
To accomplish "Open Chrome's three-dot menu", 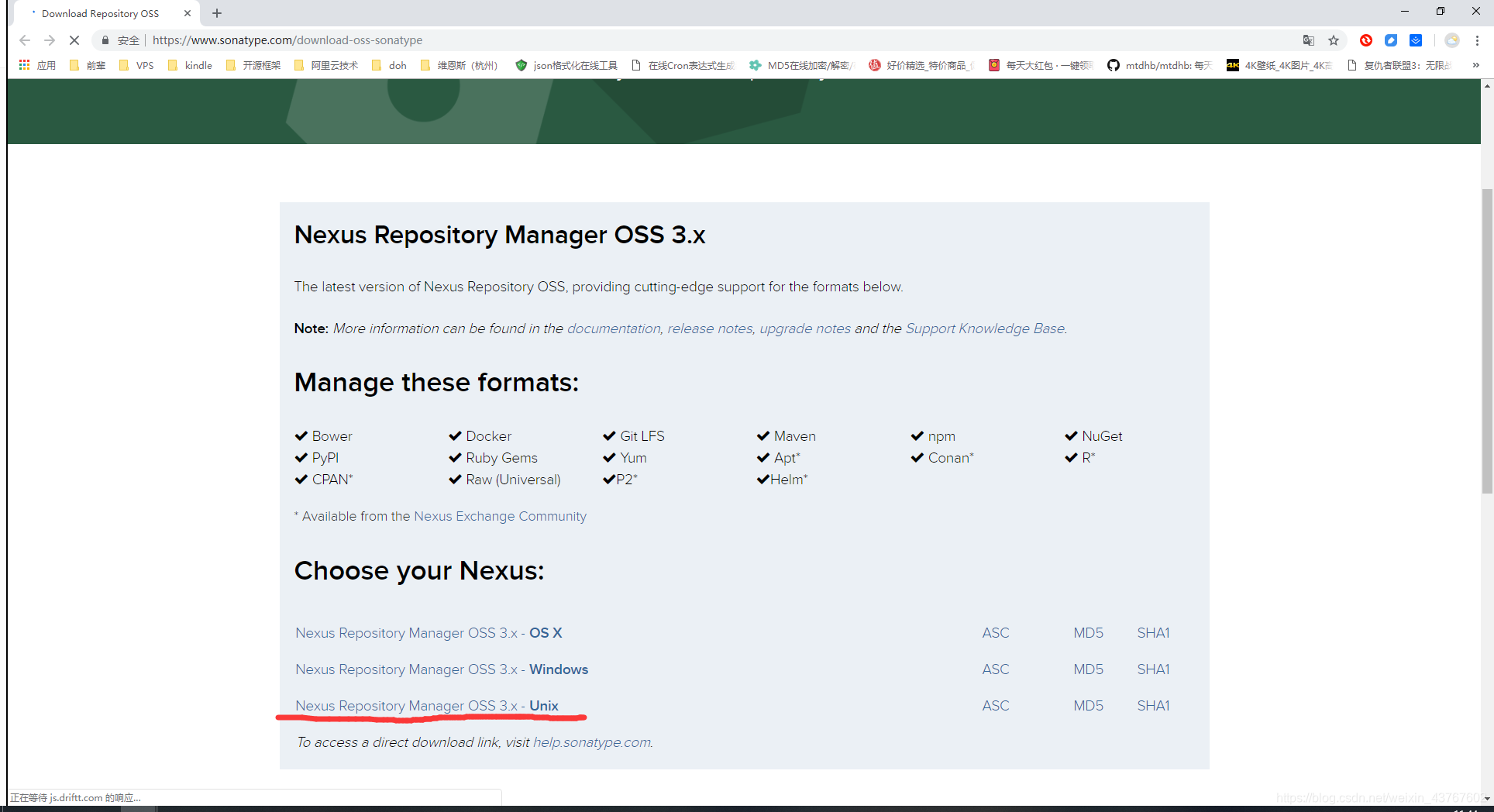I will [1478, 40].
